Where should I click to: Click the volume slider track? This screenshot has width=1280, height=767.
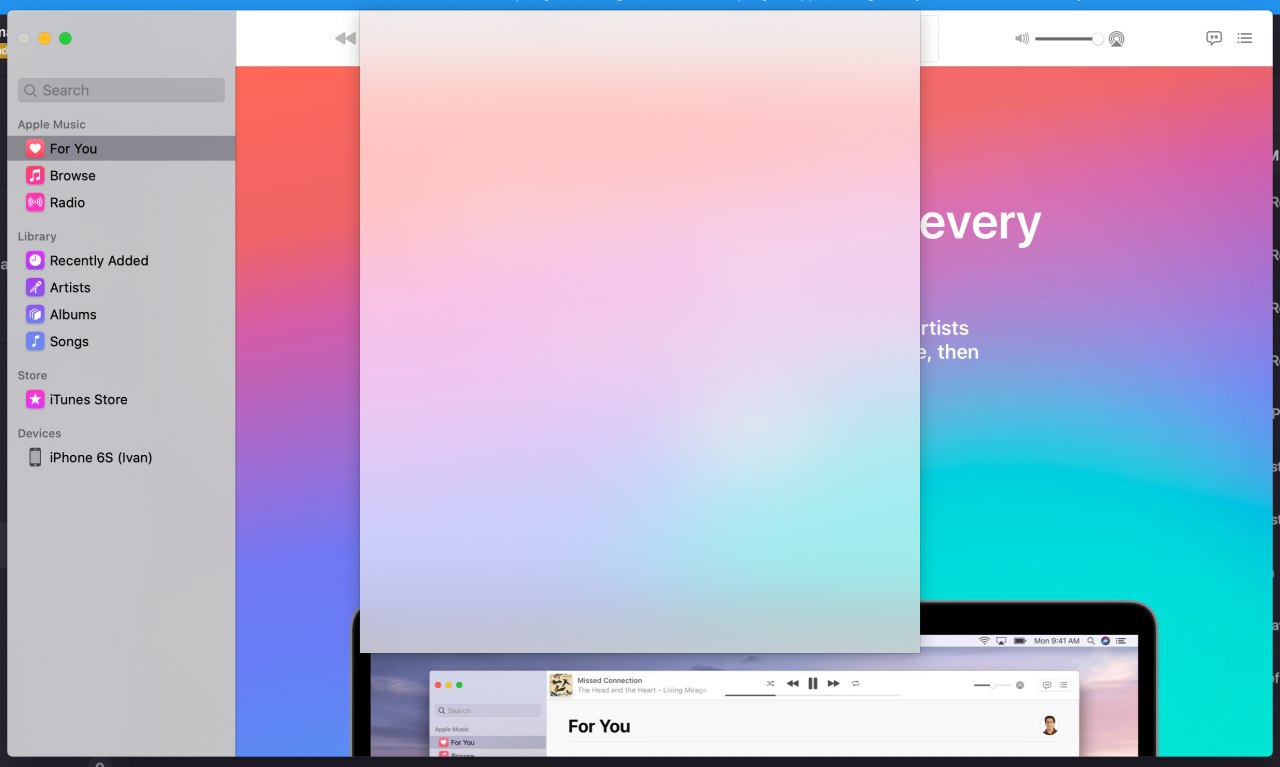click(x=1068, y=39)
